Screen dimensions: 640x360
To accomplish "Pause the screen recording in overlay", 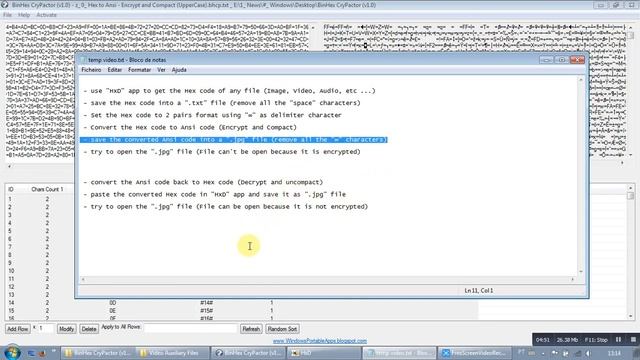I will (618, 340).
